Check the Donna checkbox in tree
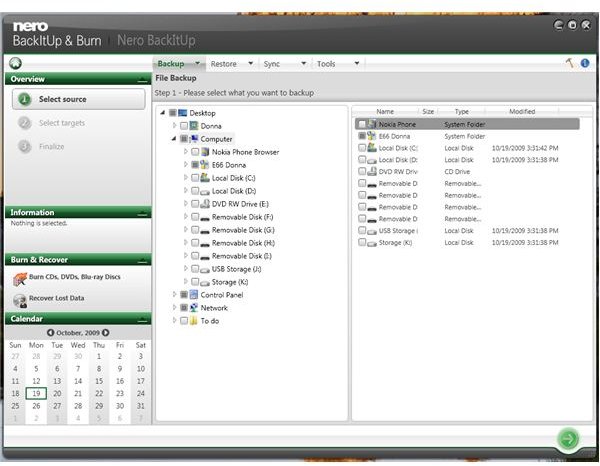This screenshot has height=466, width=600. coord(184,126)
